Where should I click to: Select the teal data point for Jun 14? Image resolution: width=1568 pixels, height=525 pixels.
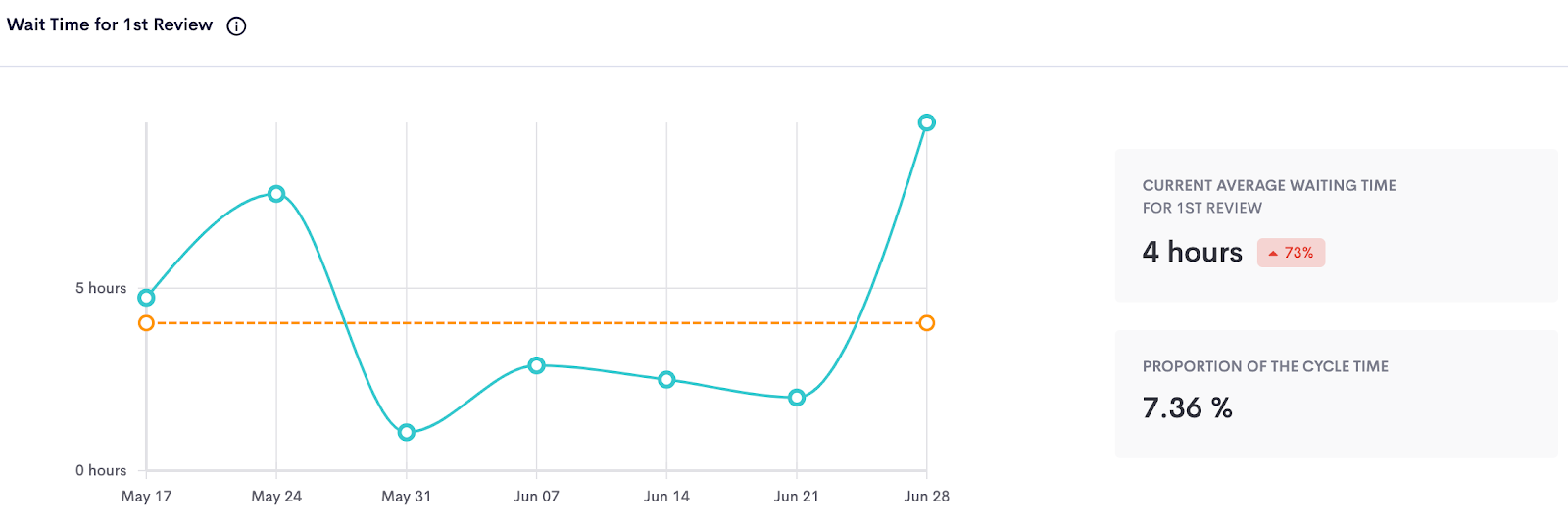tap(666, 380)
